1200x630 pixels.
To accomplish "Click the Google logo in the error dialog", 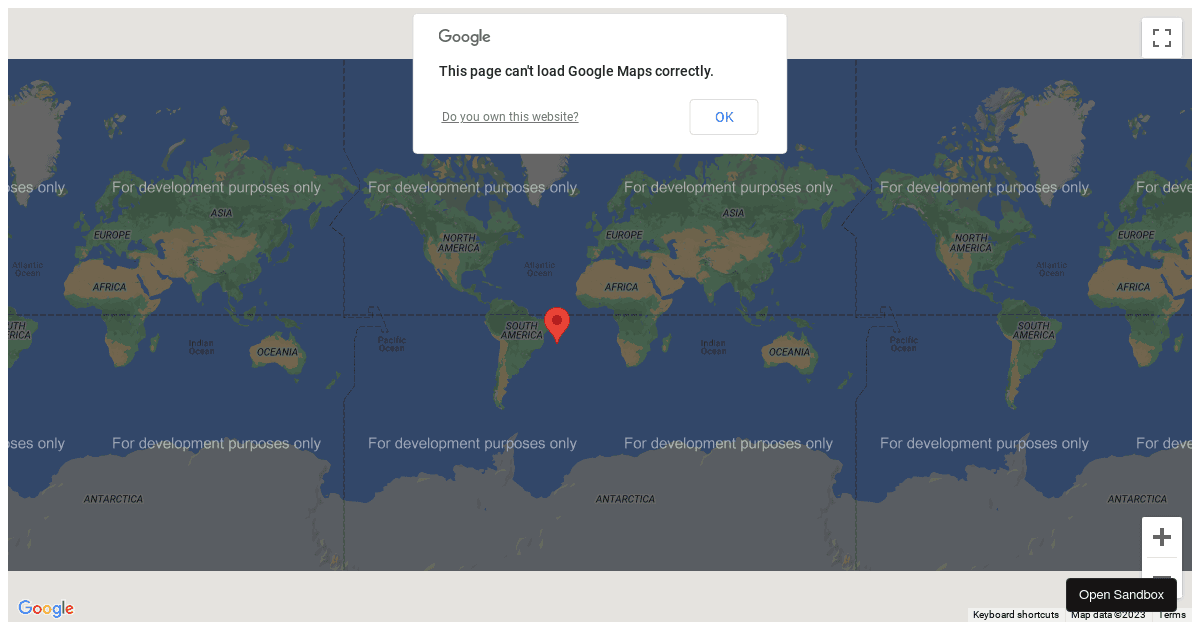I will (x=464, y=36).
